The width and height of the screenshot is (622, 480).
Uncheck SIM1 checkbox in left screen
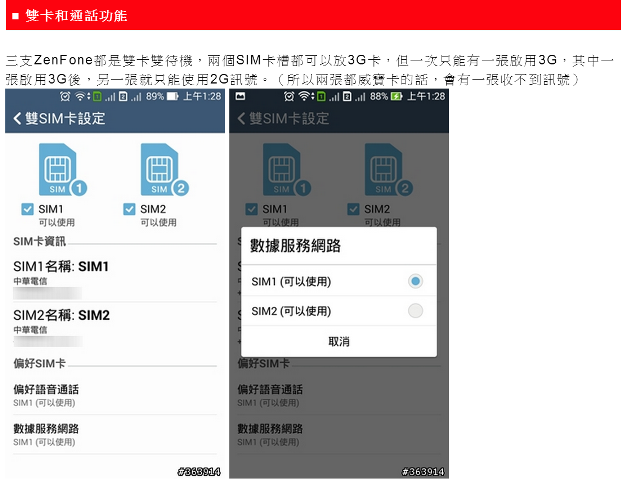coord(27,209)
